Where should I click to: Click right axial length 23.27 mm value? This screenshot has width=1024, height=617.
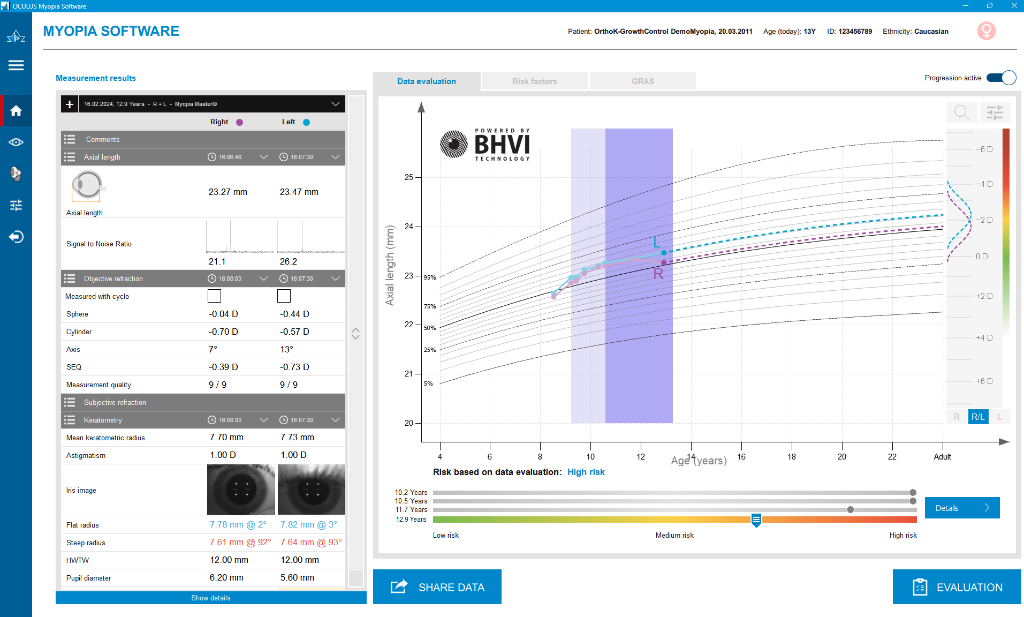pos(228,192)
